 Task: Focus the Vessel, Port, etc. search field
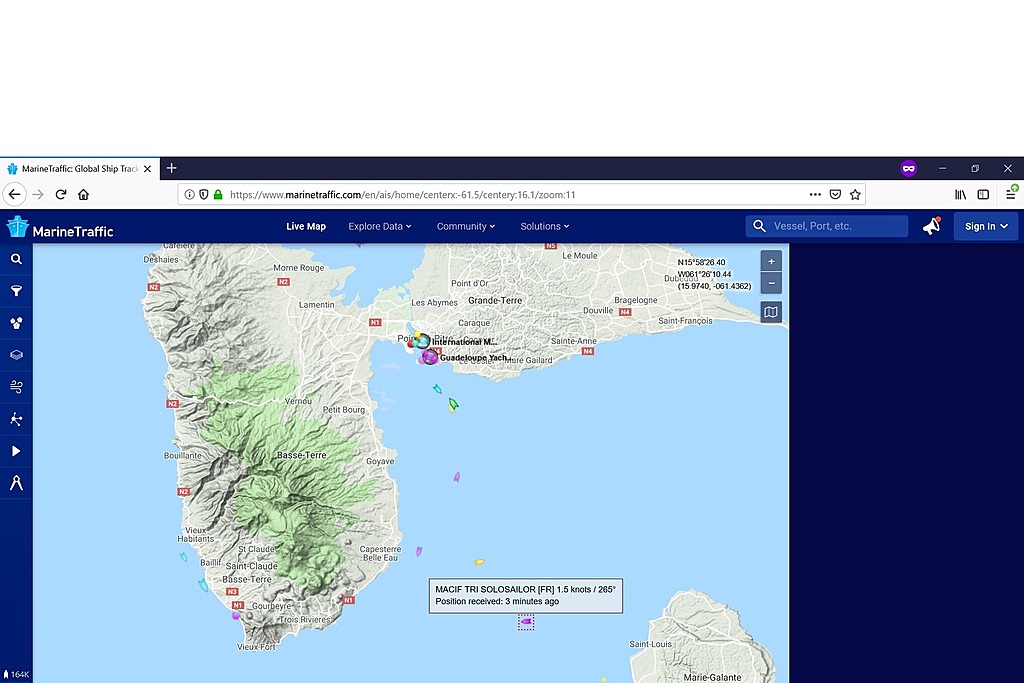pyautogui.click(x=827, y=226)
